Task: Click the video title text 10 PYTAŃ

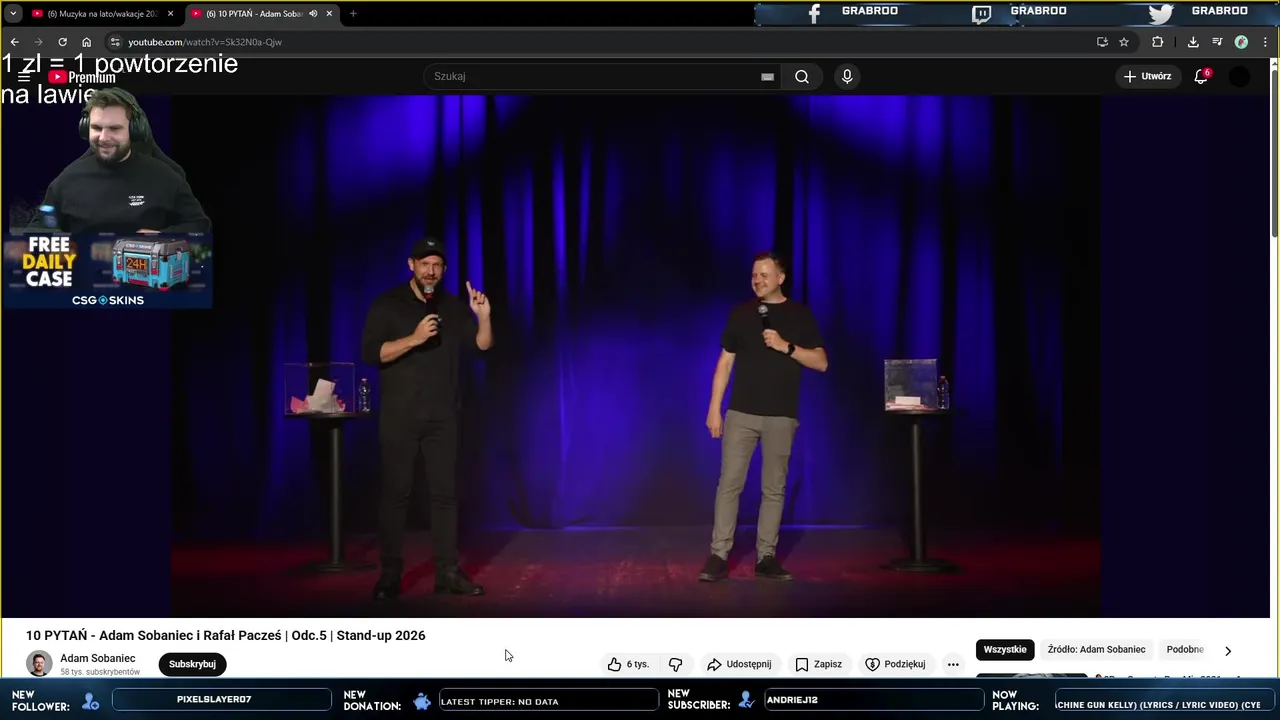Action: [226, 635]
